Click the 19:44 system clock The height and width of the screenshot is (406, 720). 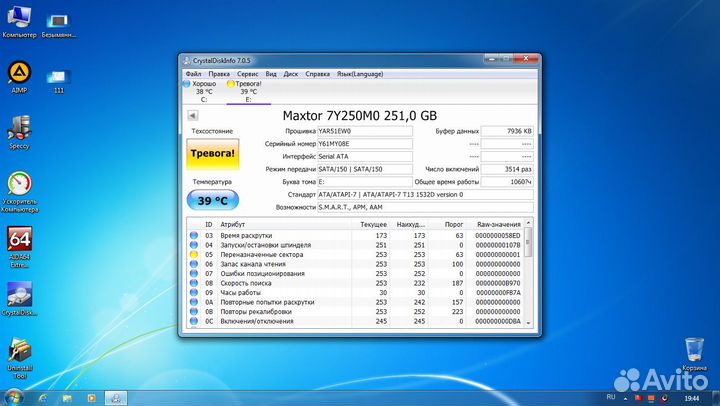(692, 398)
